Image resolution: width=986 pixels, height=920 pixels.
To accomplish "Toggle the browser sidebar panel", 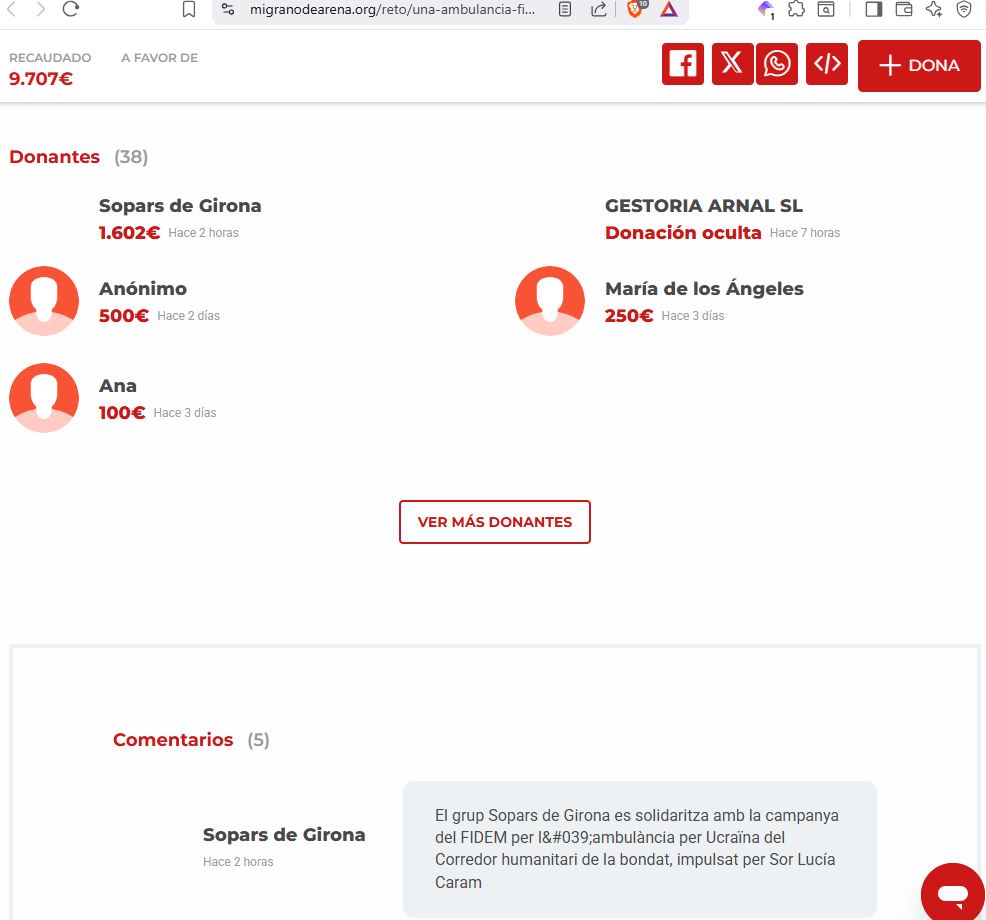I will (x=873, y=9).
